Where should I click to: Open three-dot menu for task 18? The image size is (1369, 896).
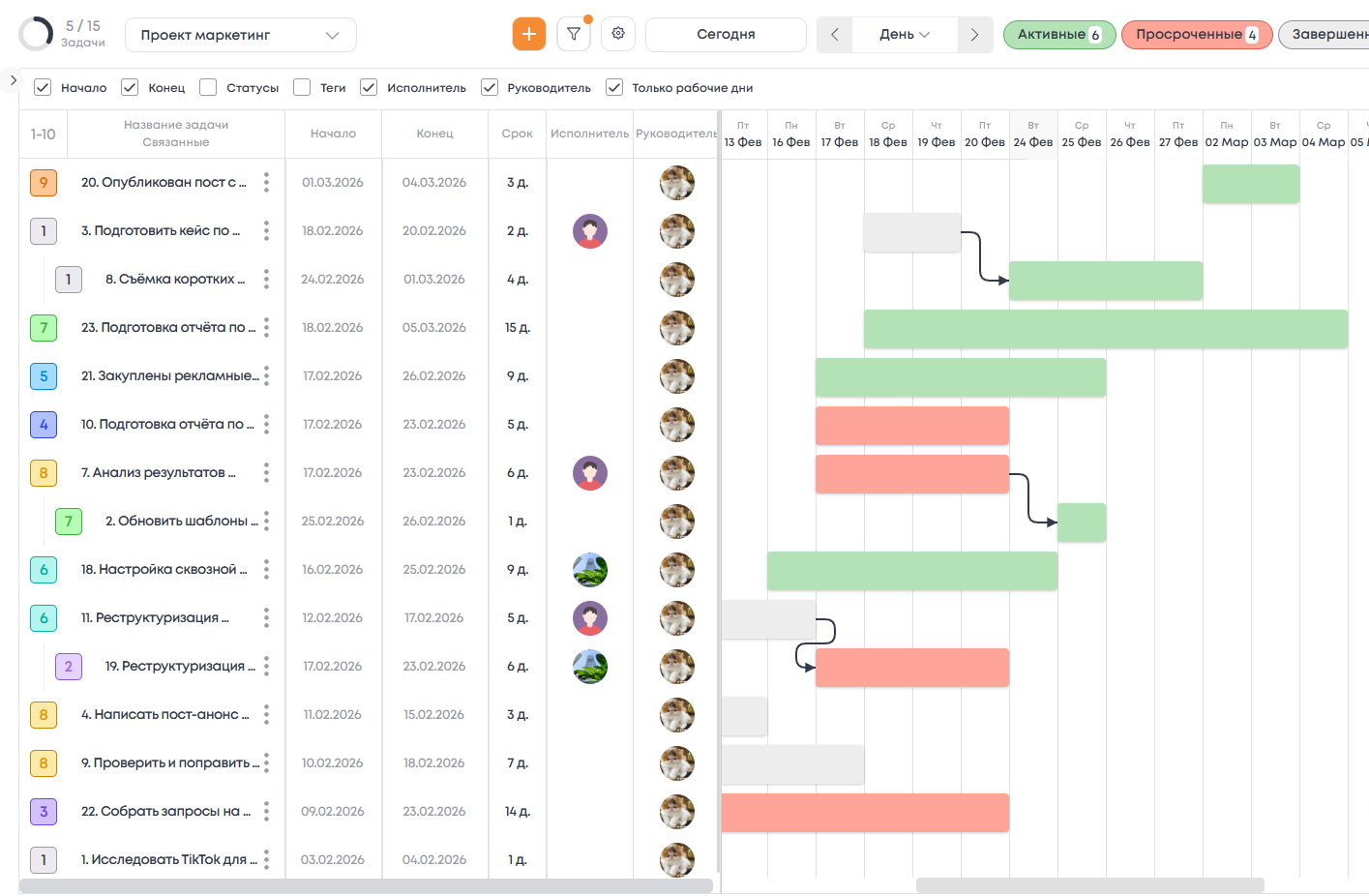[266, 570]
